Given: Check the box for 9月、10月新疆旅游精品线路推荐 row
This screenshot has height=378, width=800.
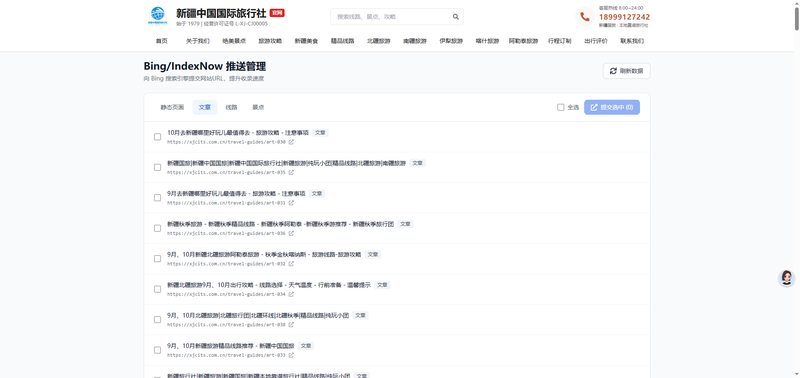Looking at the screenshot, I should pyautogui.click(x=158, y=350).
